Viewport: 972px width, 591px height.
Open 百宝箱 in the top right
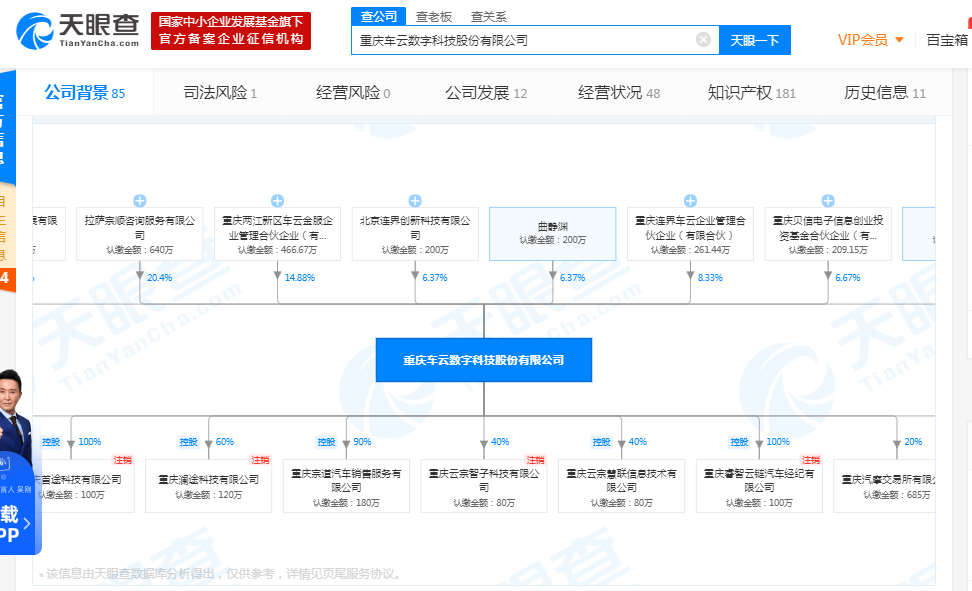coord(946,39)
